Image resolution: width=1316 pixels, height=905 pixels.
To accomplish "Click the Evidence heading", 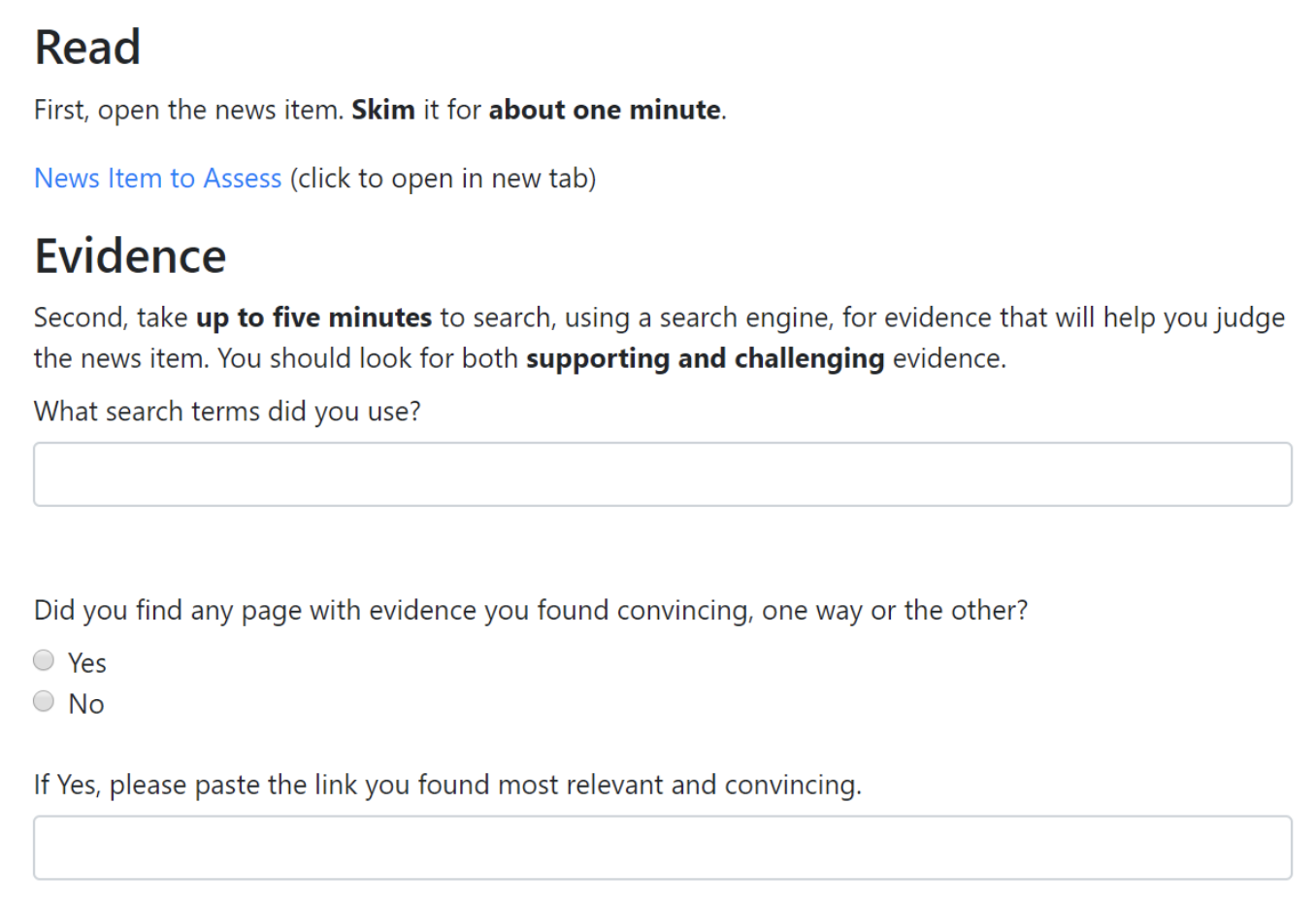I will [x=130, y=256].
